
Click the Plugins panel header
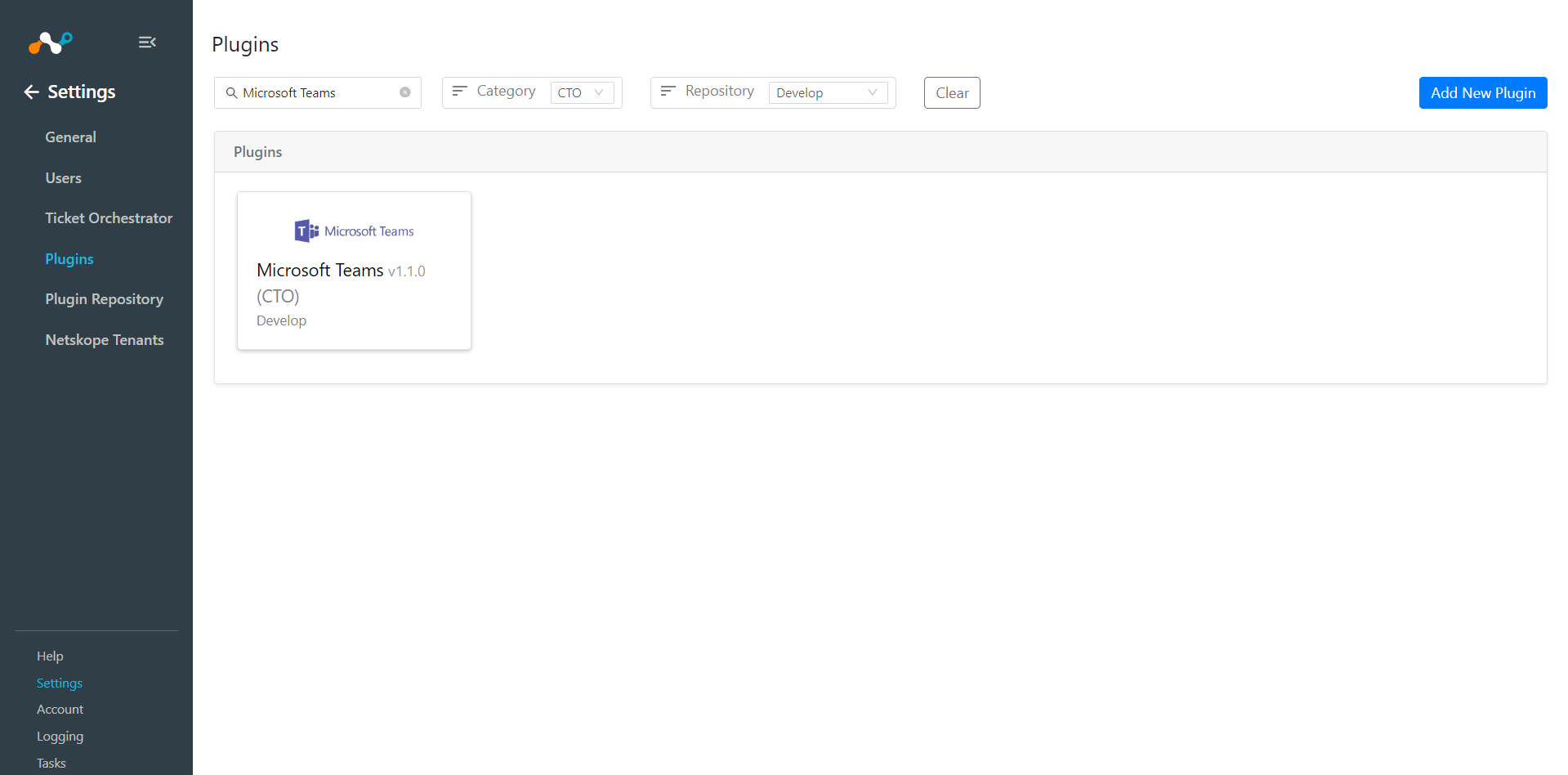click(x=881, y=152)
